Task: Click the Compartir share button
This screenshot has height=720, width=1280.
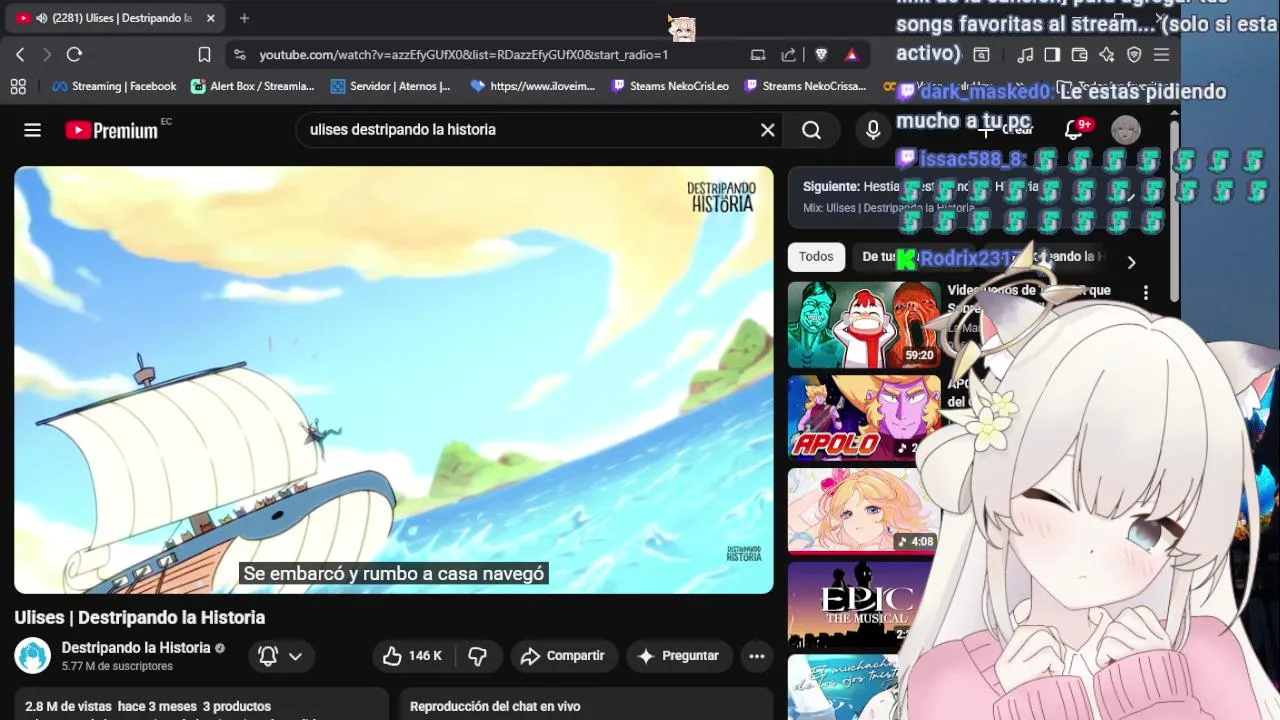Action: coord(563,656)
